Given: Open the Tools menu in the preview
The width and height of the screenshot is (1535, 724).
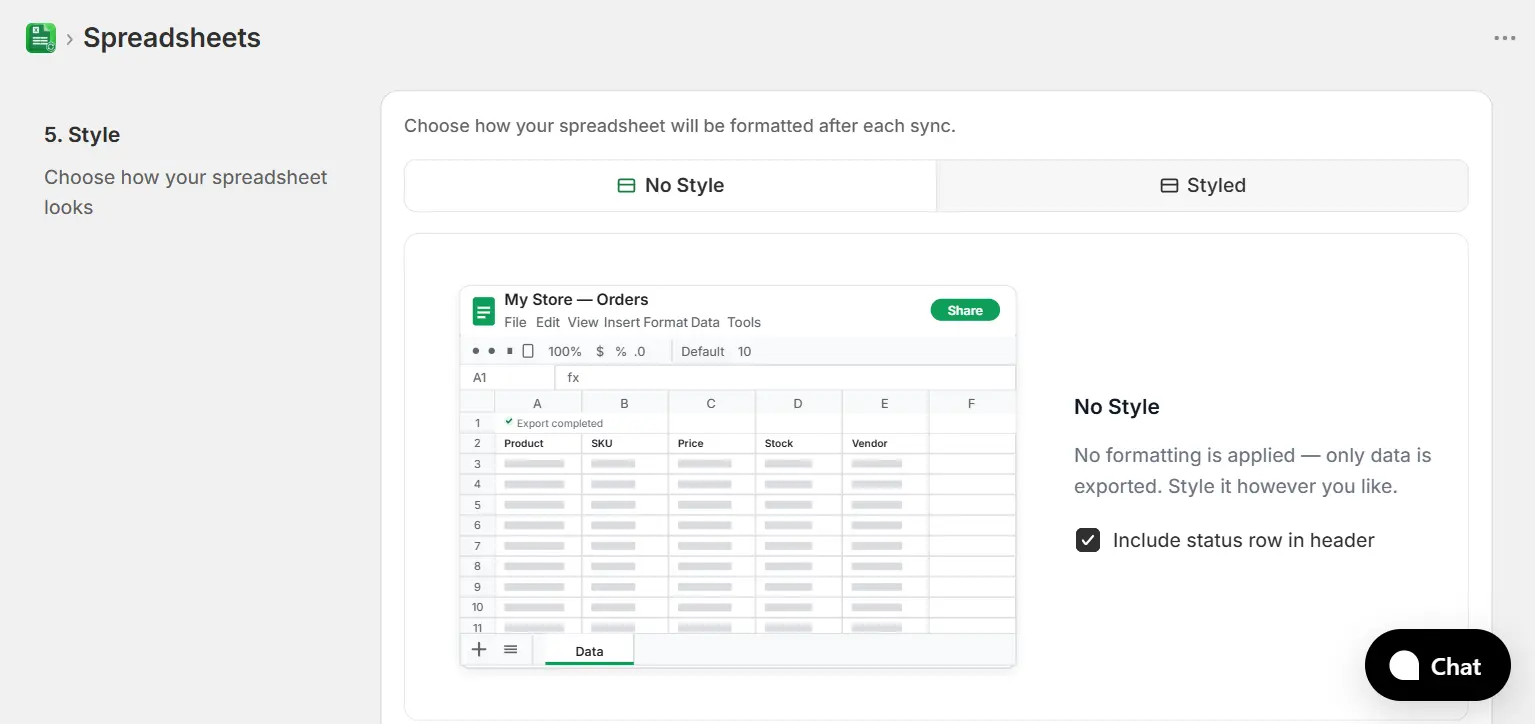Looking at the screenshot, I should (x=744, y=322).
